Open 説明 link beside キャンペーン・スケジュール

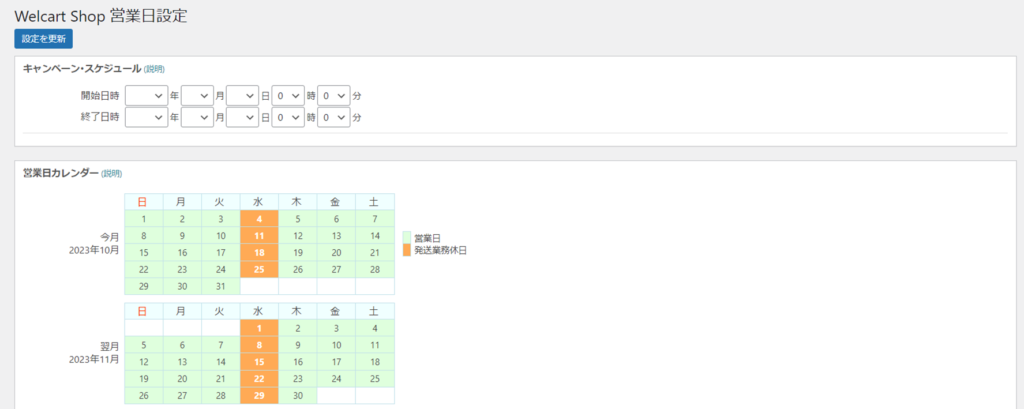(x=154, y=69)
